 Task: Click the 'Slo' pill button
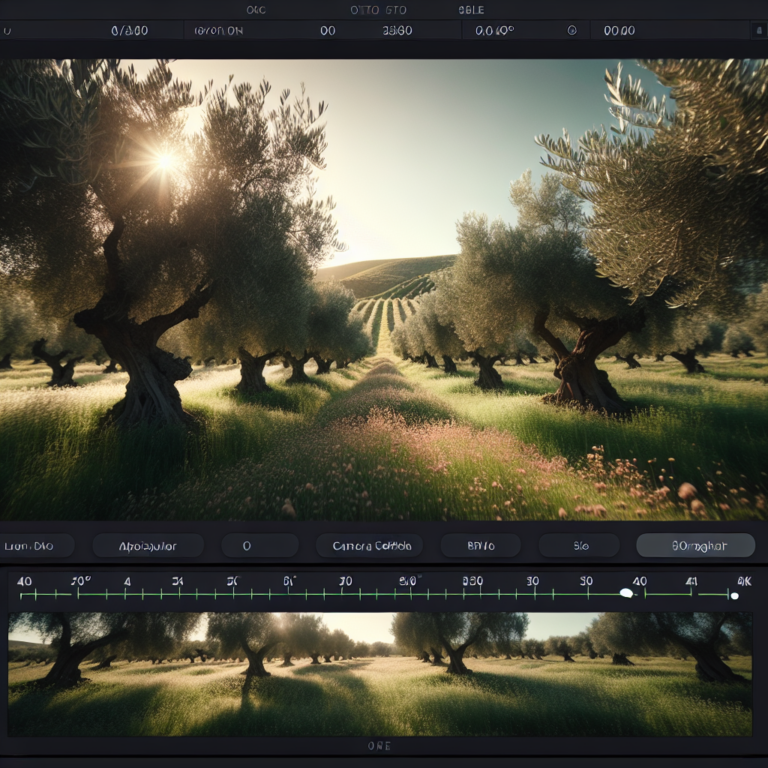click(x=579, y=546)
